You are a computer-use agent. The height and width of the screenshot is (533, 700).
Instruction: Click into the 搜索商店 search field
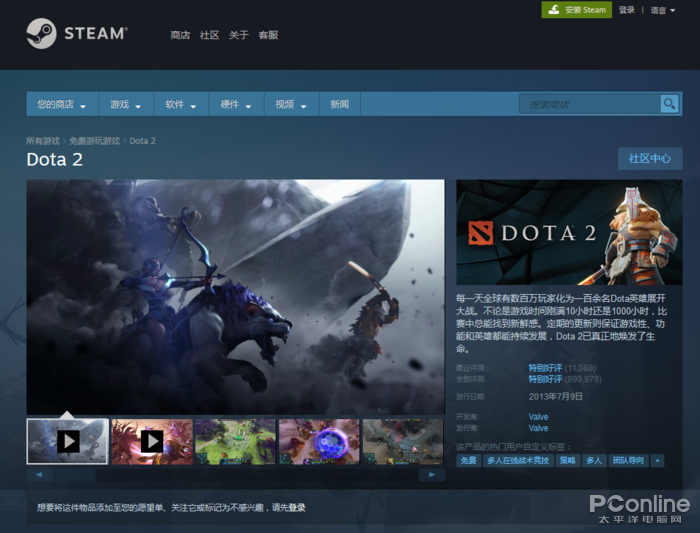pyautogui.click(x=590, y=104)
